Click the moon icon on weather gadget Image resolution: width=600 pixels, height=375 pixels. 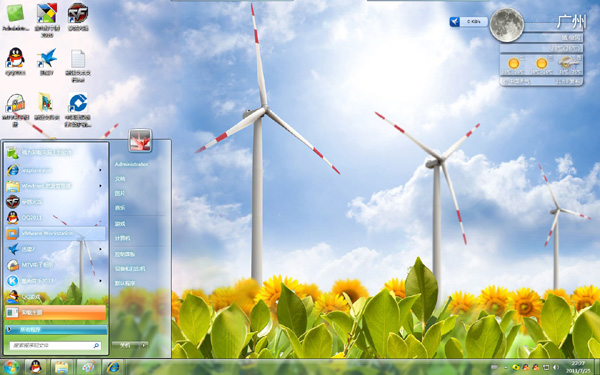(x=507, y=25)
